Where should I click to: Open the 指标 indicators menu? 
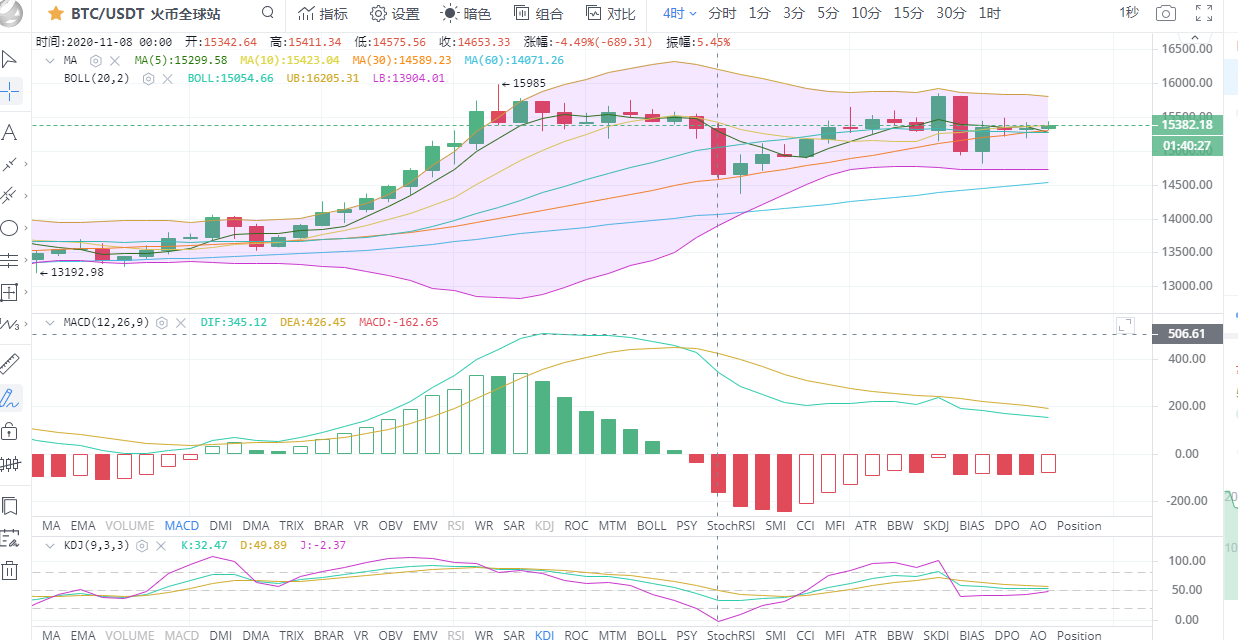tap(323, 13)
